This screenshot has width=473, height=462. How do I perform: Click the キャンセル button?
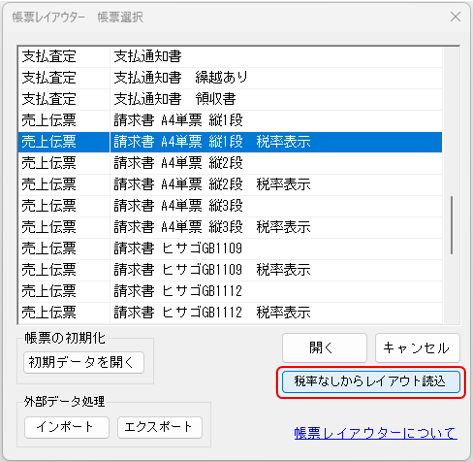pyautogui.click(x=417, y=348)
